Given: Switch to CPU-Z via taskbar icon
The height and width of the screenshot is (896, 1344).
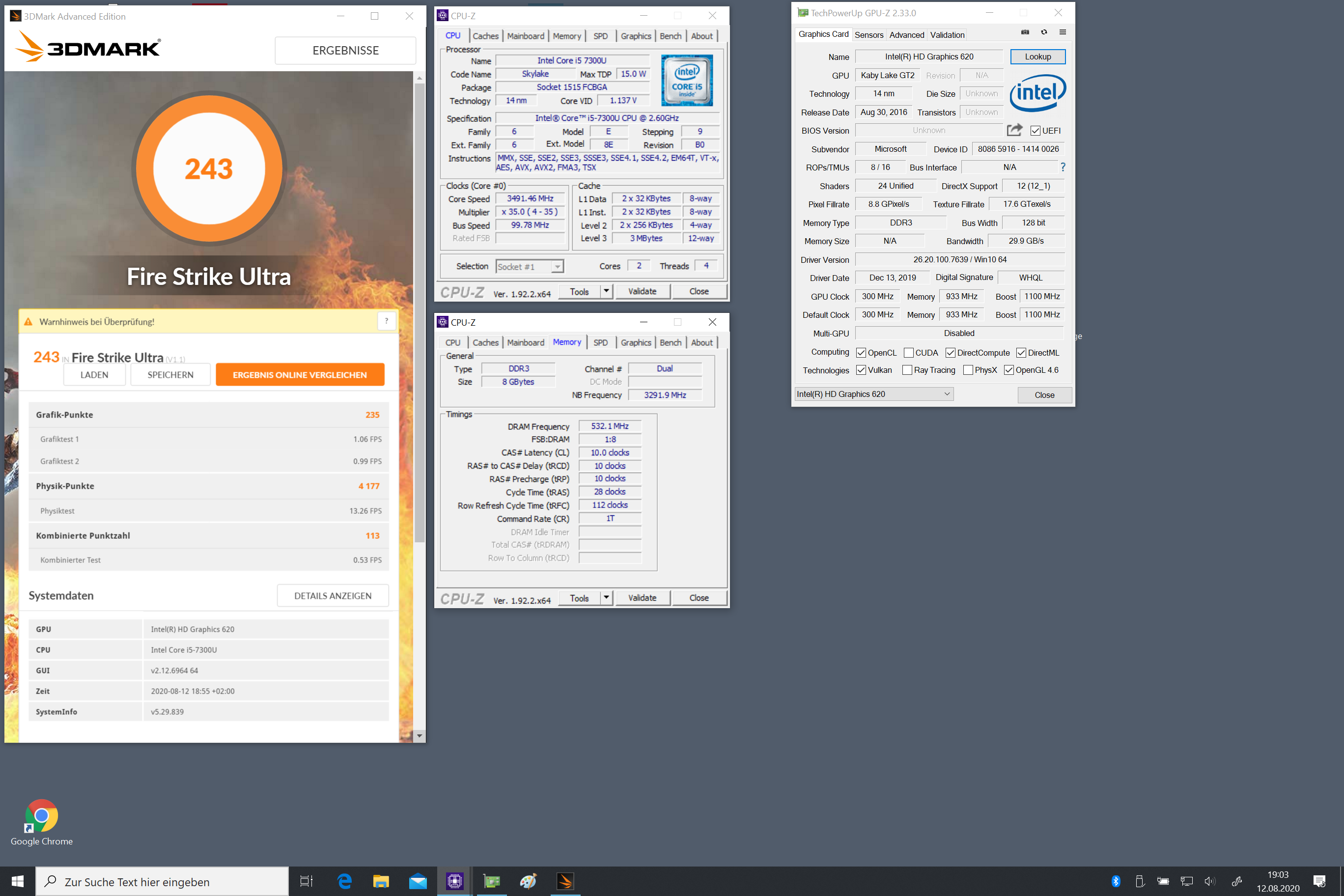Looking at the screenshot, I should [x=455, y=881].
